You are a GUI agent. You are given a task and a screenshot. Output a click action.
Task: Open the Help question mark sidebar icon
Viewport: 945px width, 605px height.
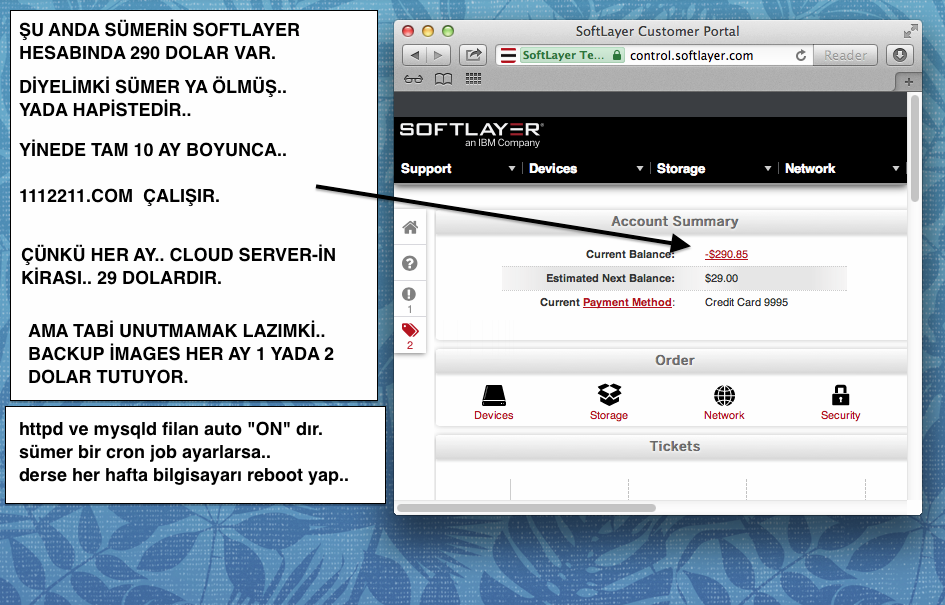(410, 263)
